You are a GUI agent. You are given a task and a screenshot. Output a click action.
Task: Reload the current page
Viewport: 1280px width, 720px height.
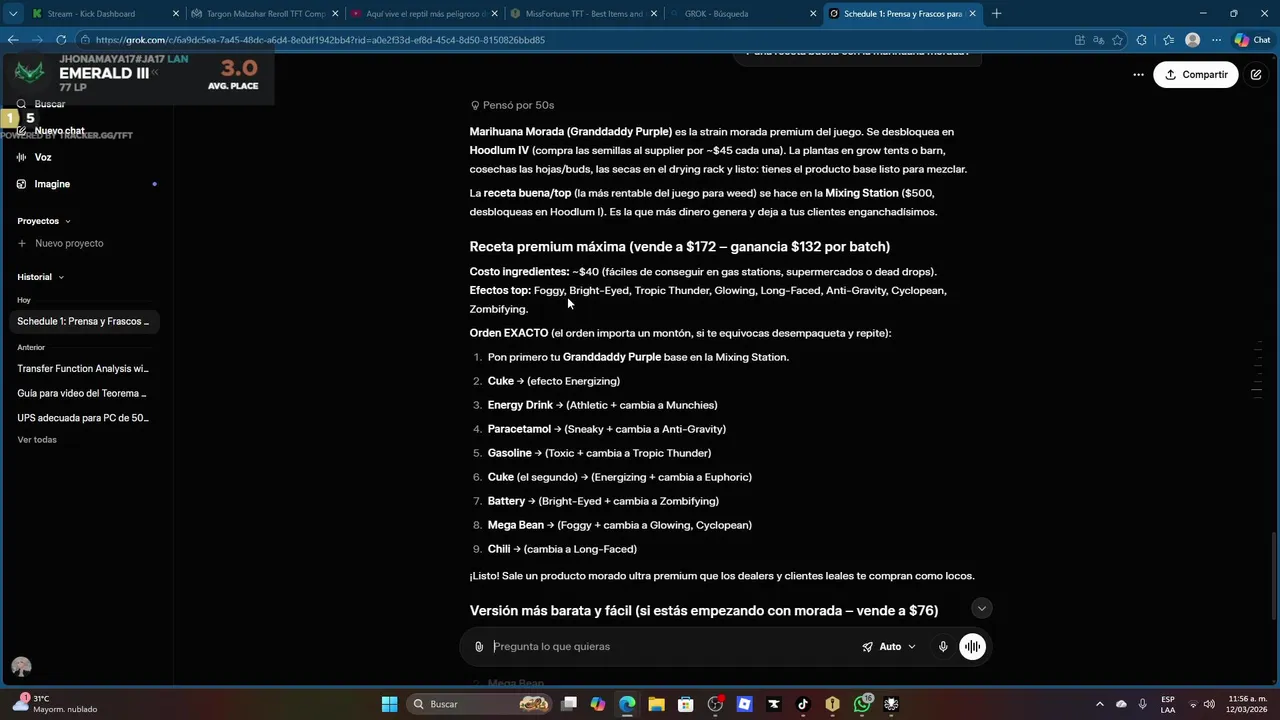(61, 40)
